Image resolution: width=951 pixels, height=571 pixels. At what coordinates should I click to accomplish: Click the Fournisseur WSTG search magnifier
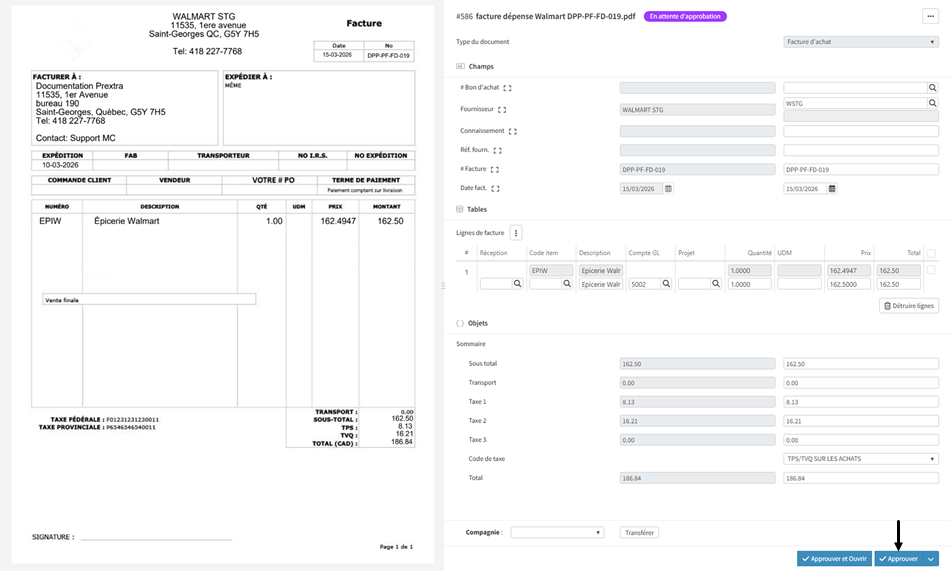(932, 103)
